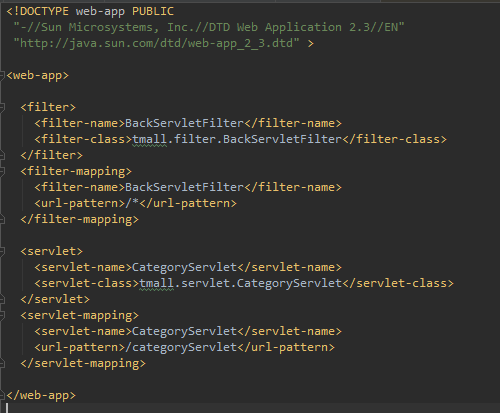Click BackServletFilter inside the <filter-mapping> block
The image size is (500, 413).
coord(185,187)
